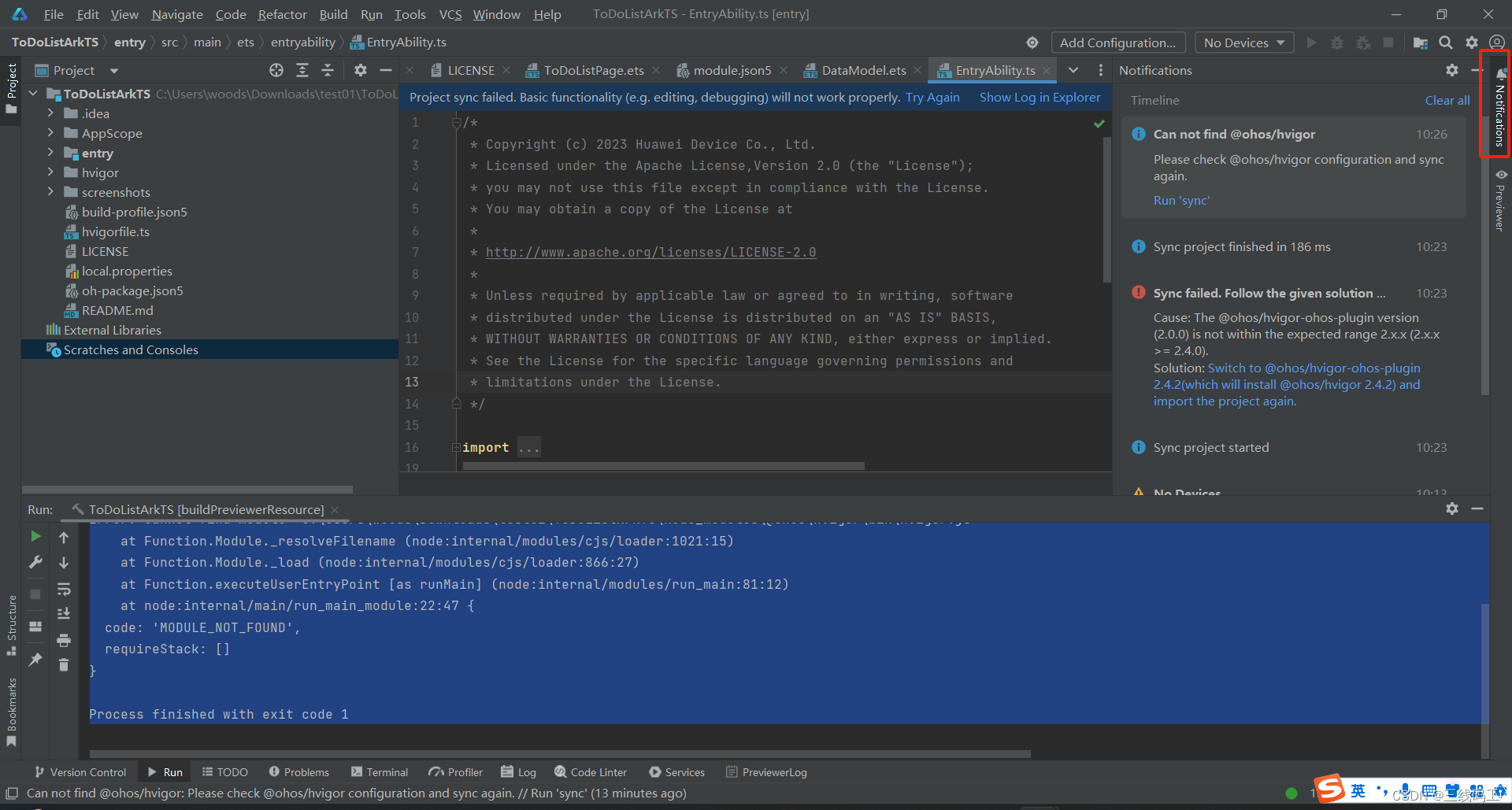Click Show Log in Explorer link
The height and width of the screenshot is (810, 1512).
coord(1039,97)
